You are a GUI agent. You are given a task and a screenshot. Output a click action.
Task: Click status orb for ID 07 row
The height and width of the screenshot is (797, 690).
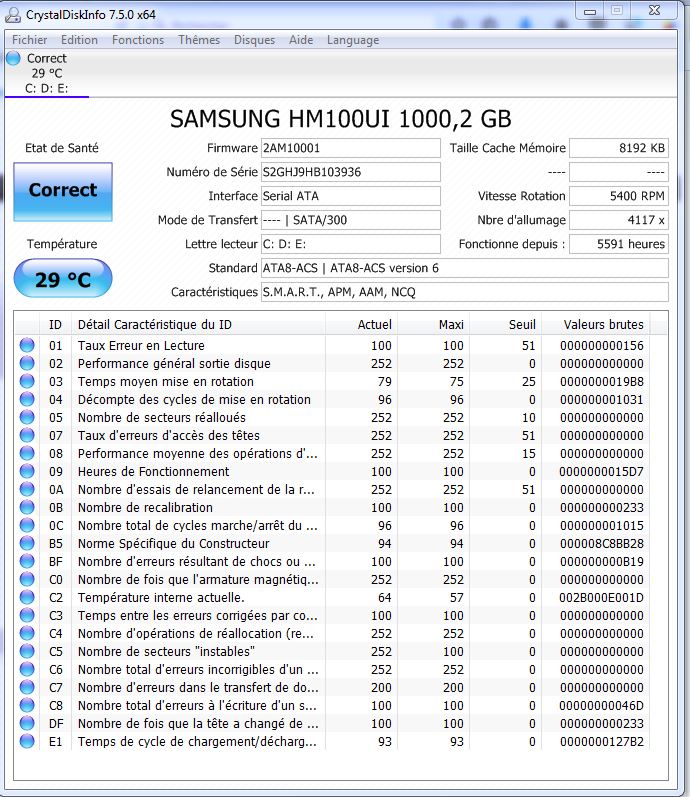click(27, 435)
